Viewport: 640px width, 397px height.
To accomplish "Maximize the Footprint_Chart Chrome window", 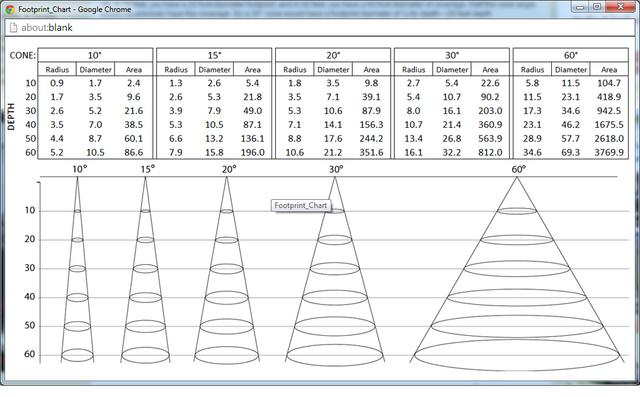I will pos(597,7).
